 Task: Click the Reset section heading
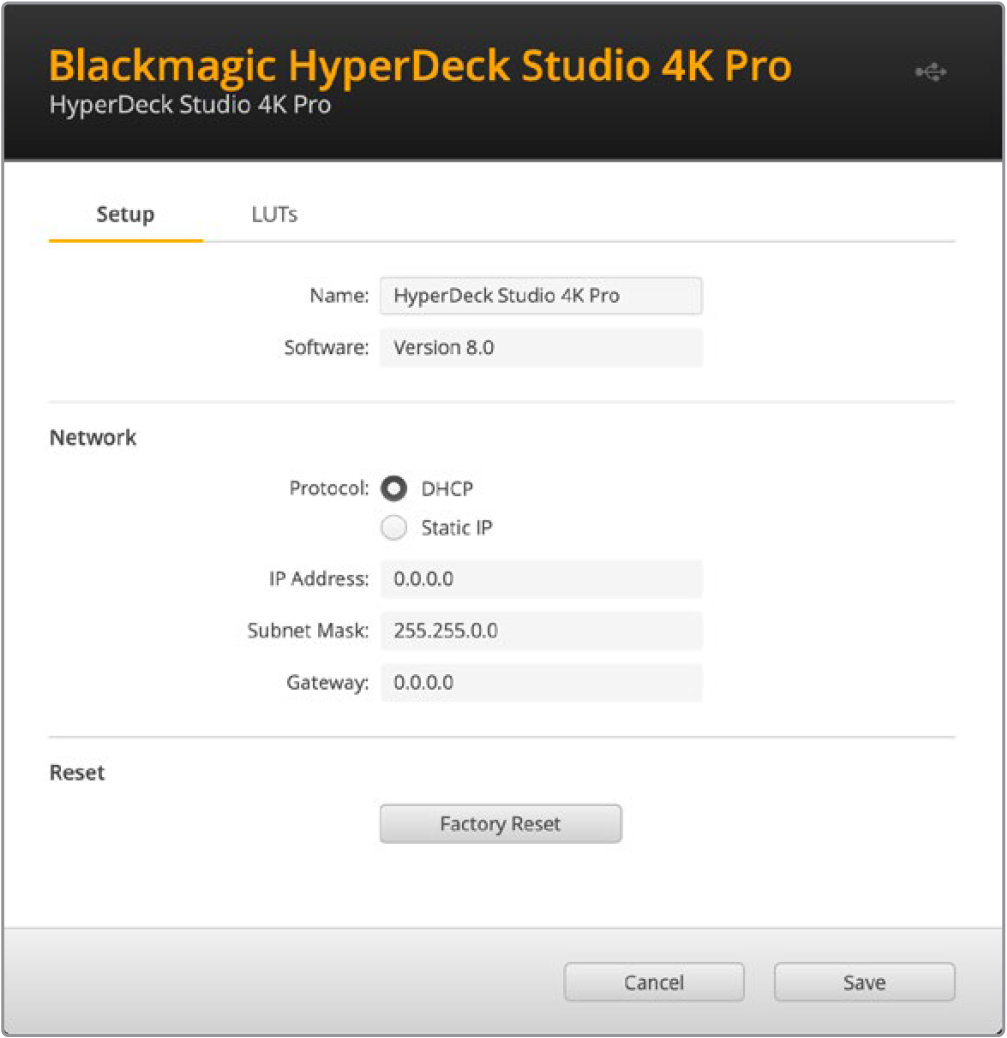click(77, 773)
